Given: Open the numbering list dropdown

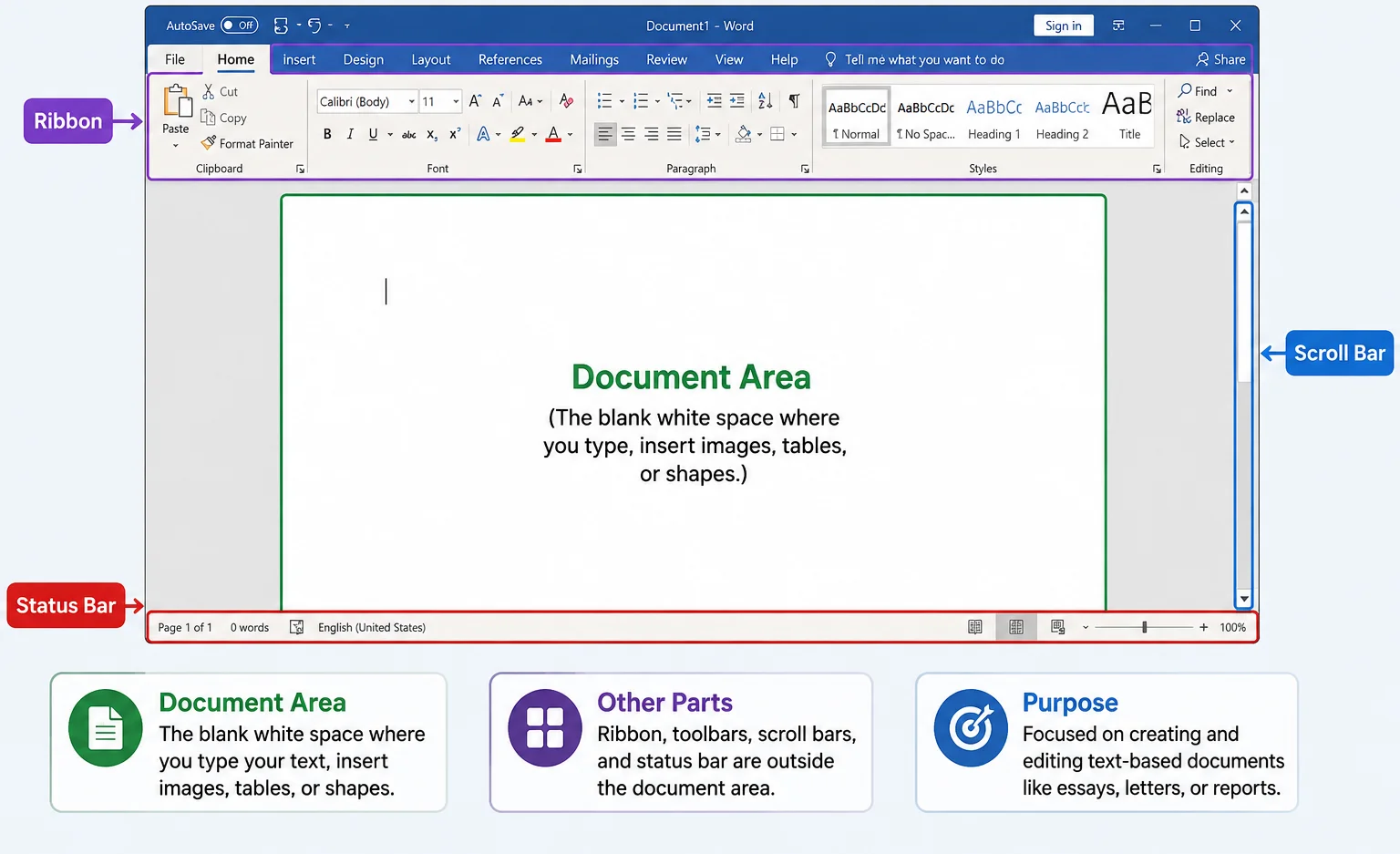Looking at the screenshot, I should (x=657, y=102).
